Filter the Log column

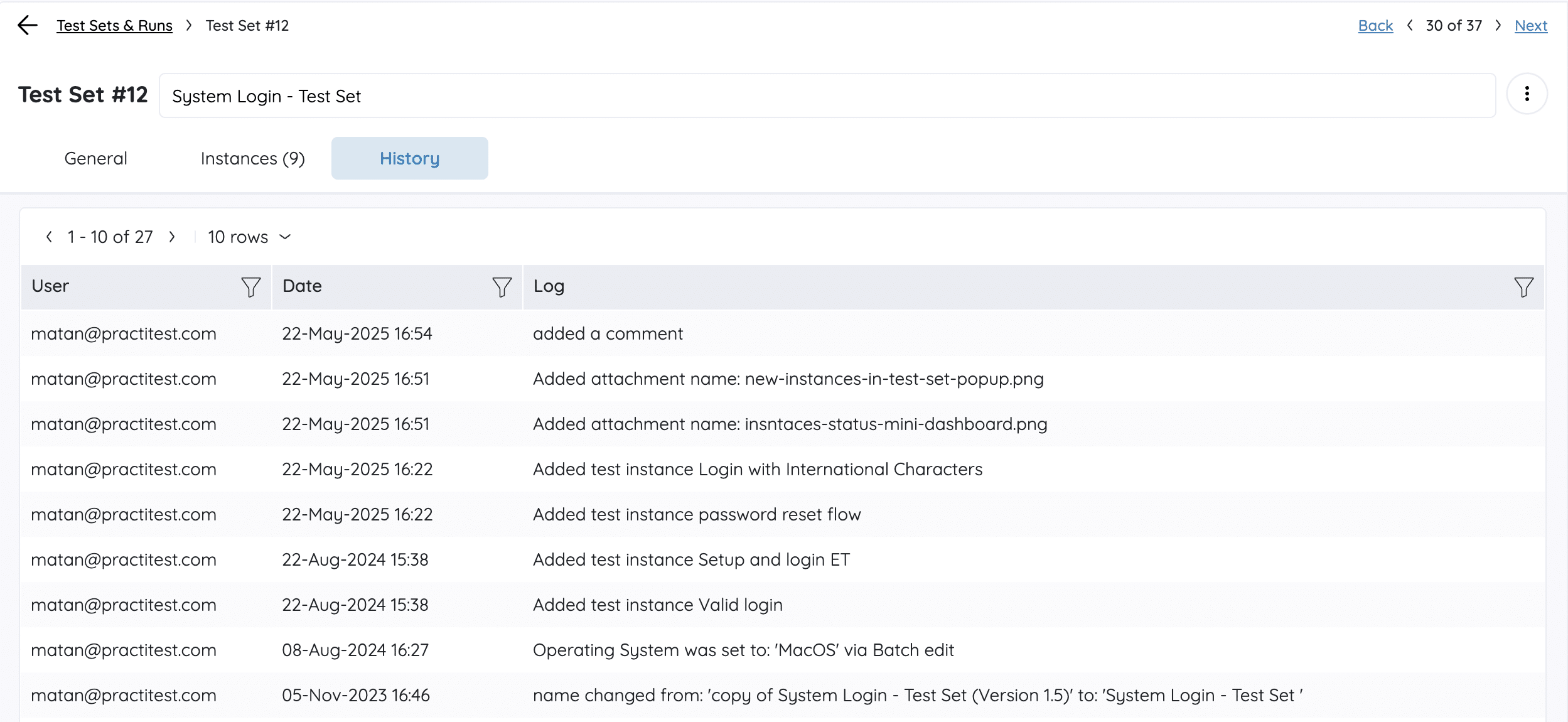[1523, 287]
